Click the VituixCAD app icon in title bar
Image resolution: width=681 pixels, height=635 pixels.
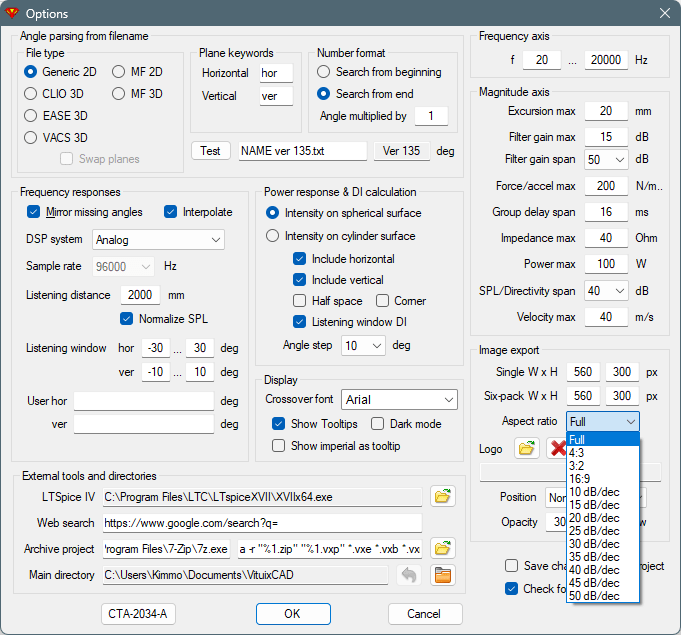[x=11, y=13]
